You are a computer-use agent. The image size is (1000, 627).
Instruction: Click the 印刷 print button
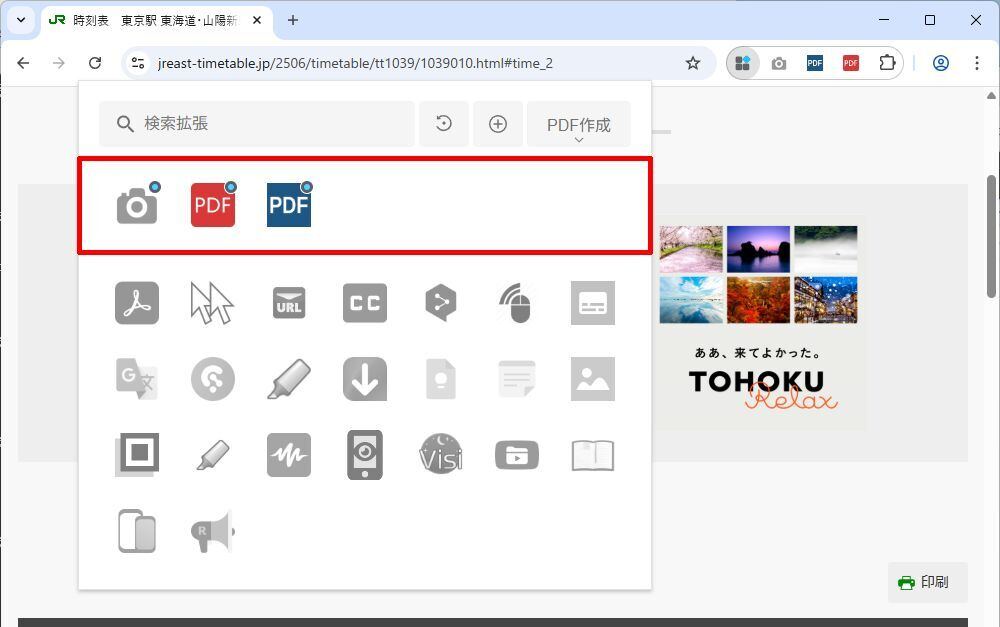pos(927,582)
